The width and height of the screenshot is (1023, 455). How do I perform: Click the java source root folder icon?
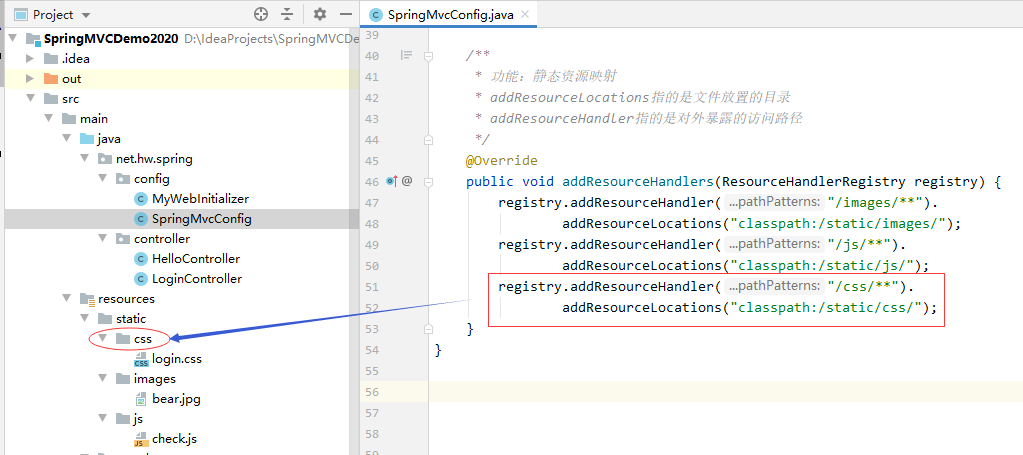(87, 138)
